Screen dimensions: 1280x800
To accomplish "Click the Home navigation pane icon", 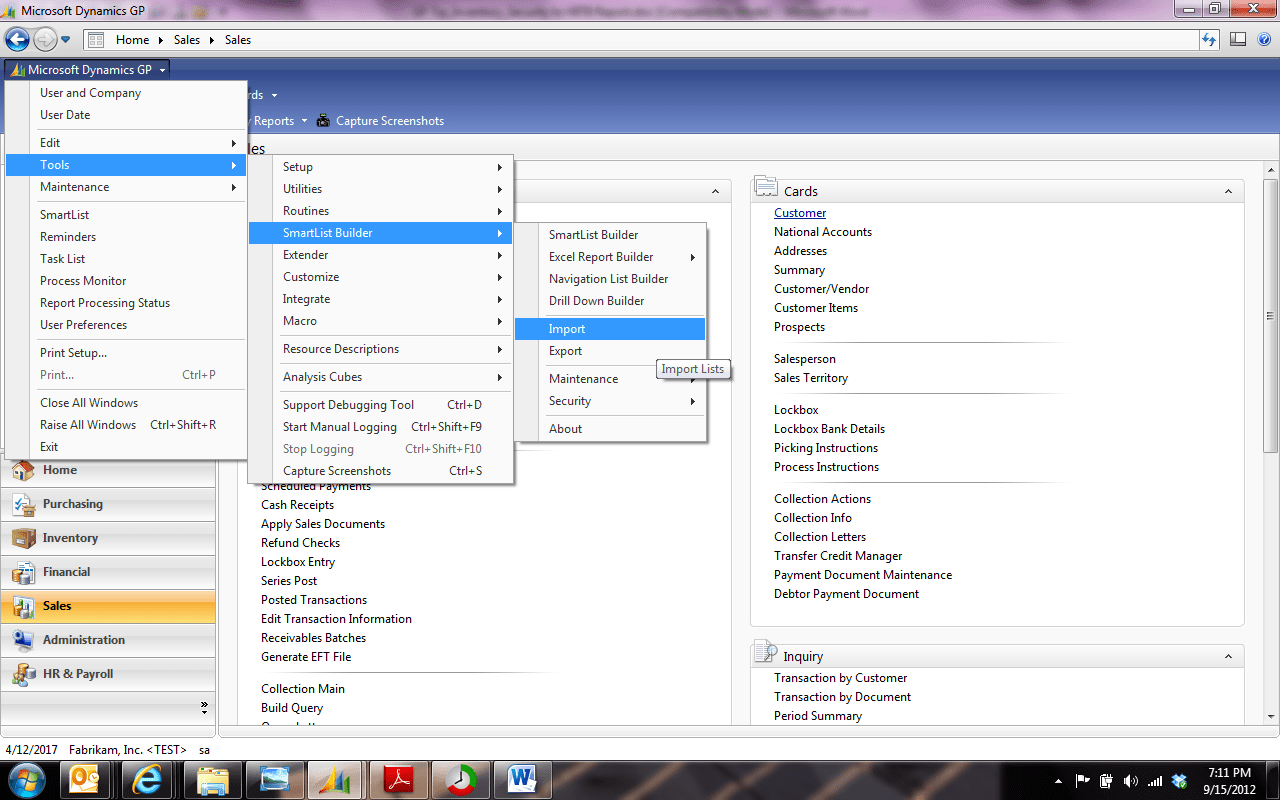I will (x=23, y=470).
